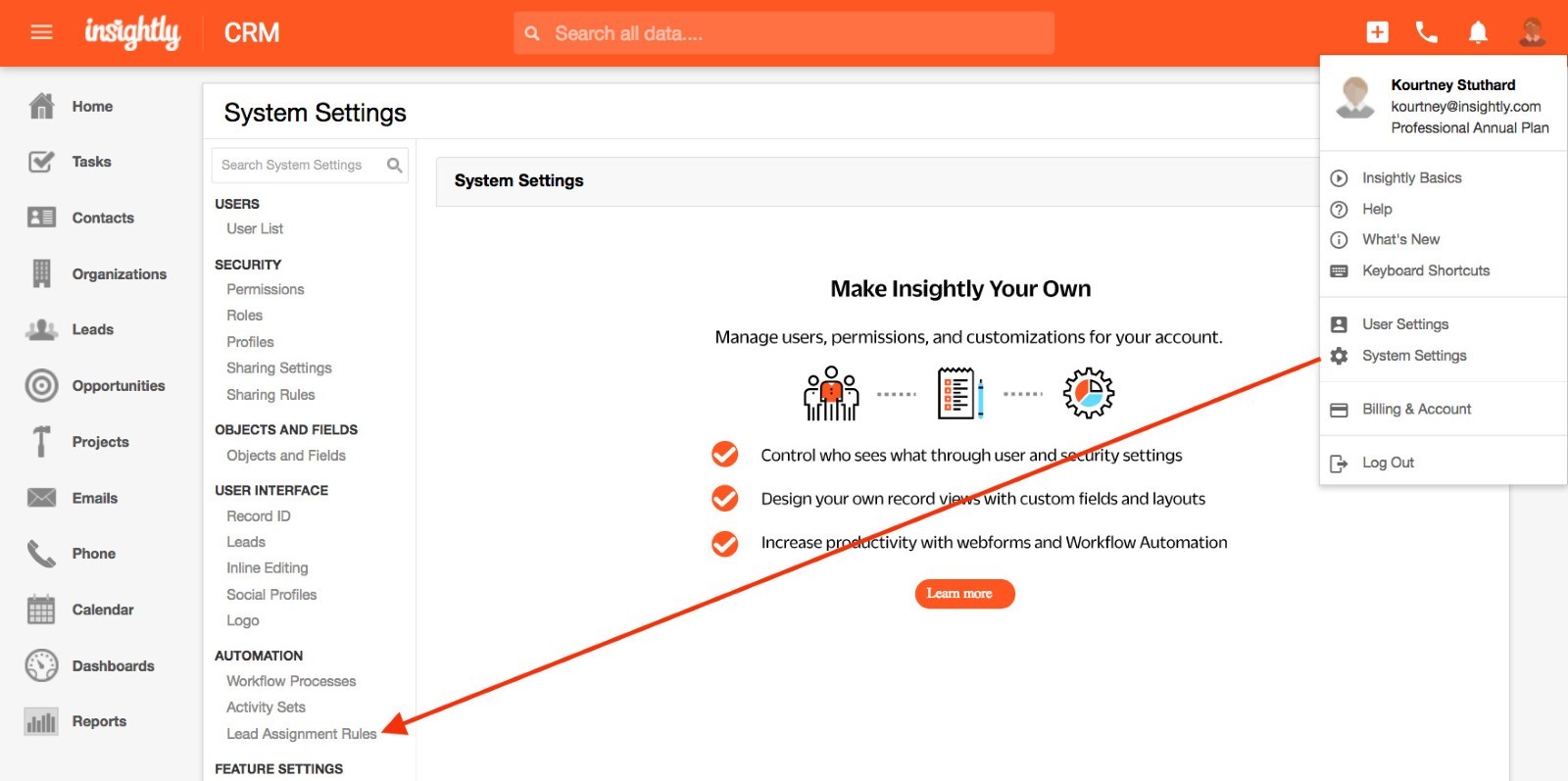
Task: Click the What's New info icon
Action: pyautogui.click(x=1339, y=240)
